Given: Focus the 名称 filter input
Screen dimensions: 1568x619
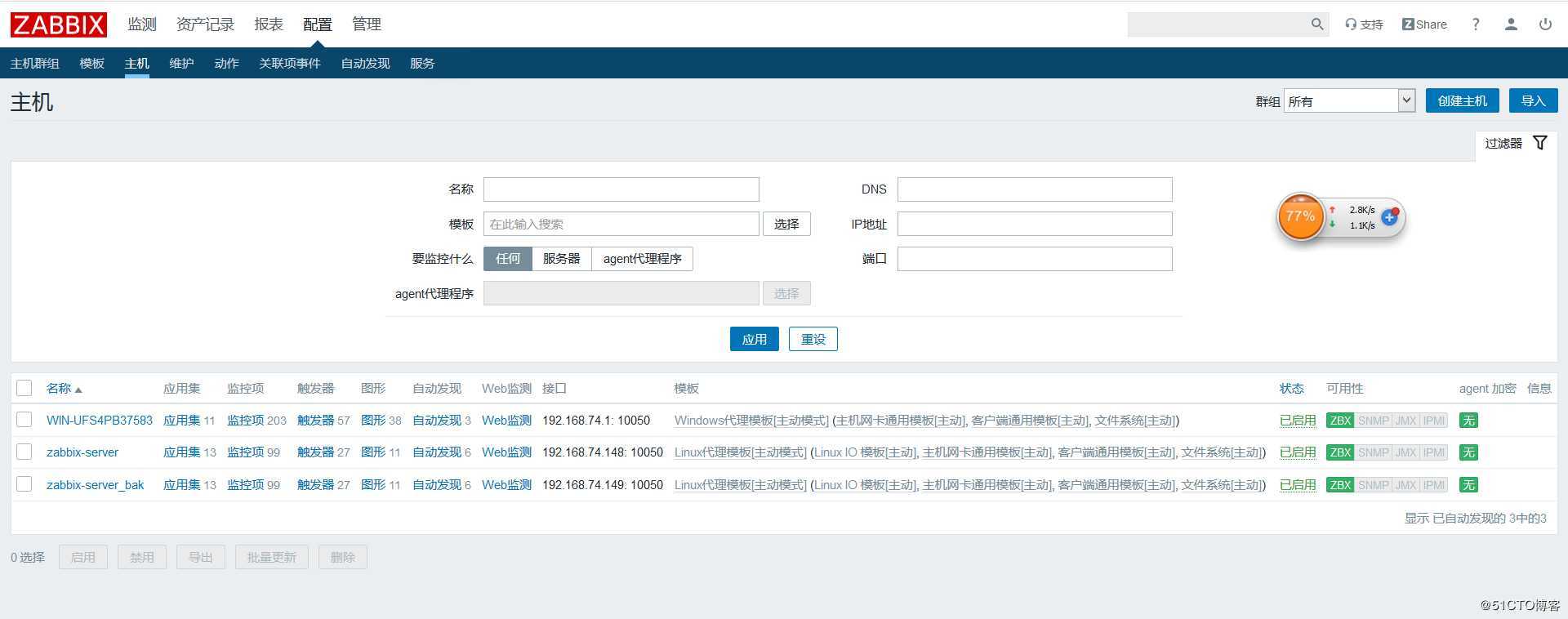Looking at the screenshot, I should pyautogui.click(x=621, y=189).
